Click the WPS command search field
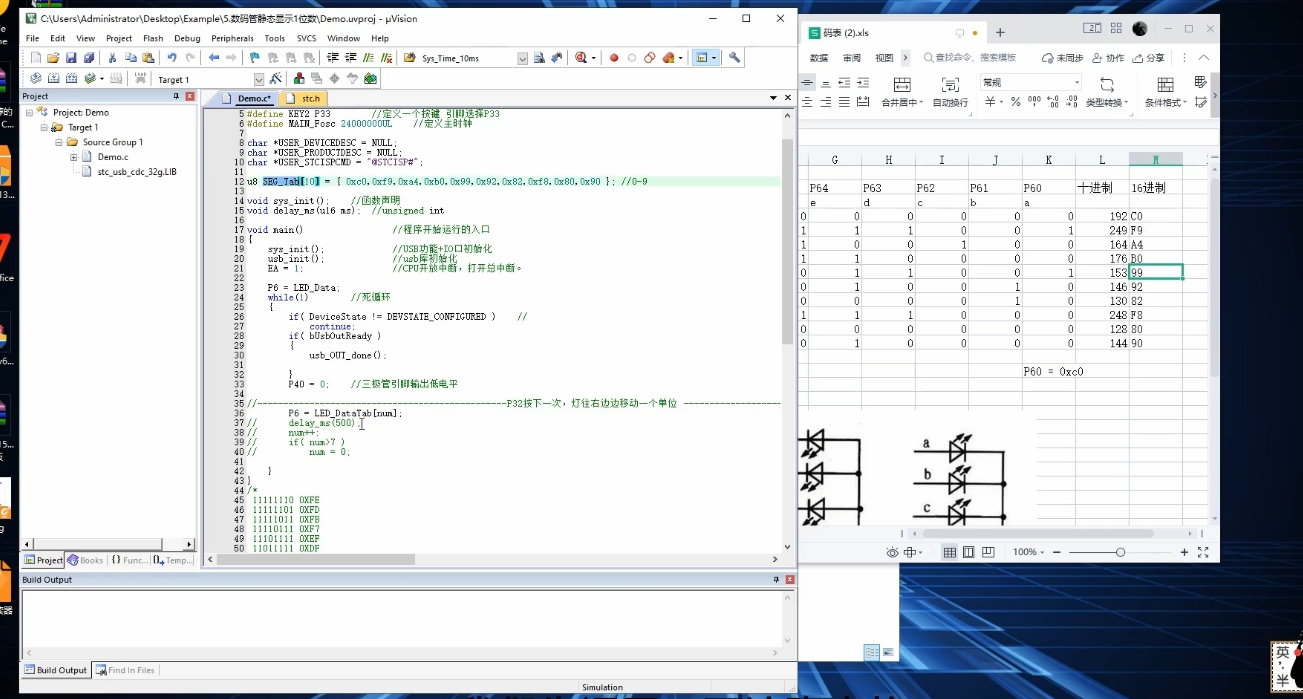Viewport: 1303px width, 699px height. point(969,58)
